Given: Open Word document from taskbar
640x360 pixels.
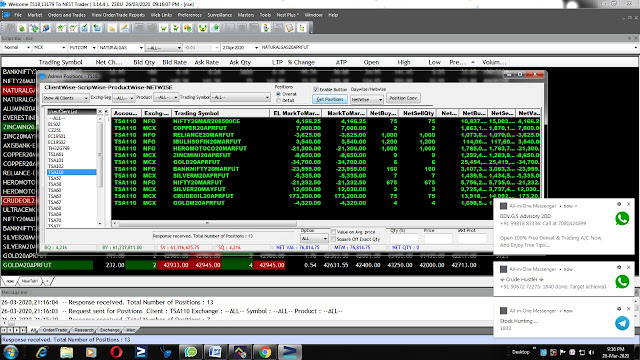Looking at the screenshot, I should [x=215, y=352].
